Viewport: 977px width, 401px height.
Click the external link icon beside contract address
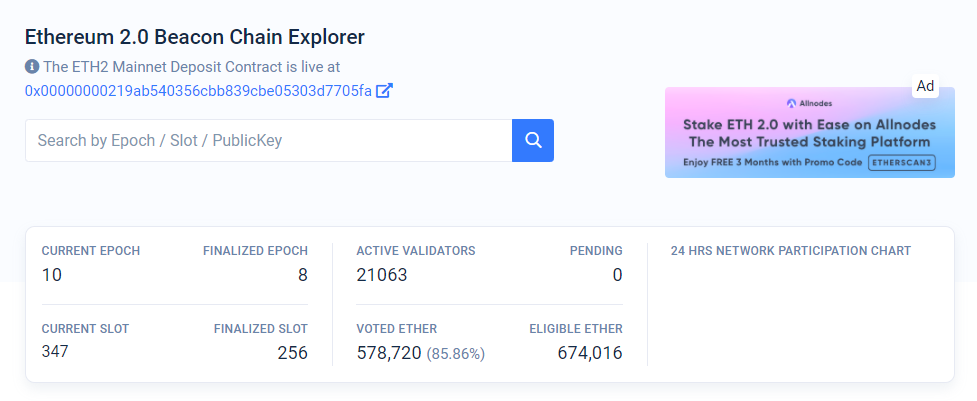(384, 90)
